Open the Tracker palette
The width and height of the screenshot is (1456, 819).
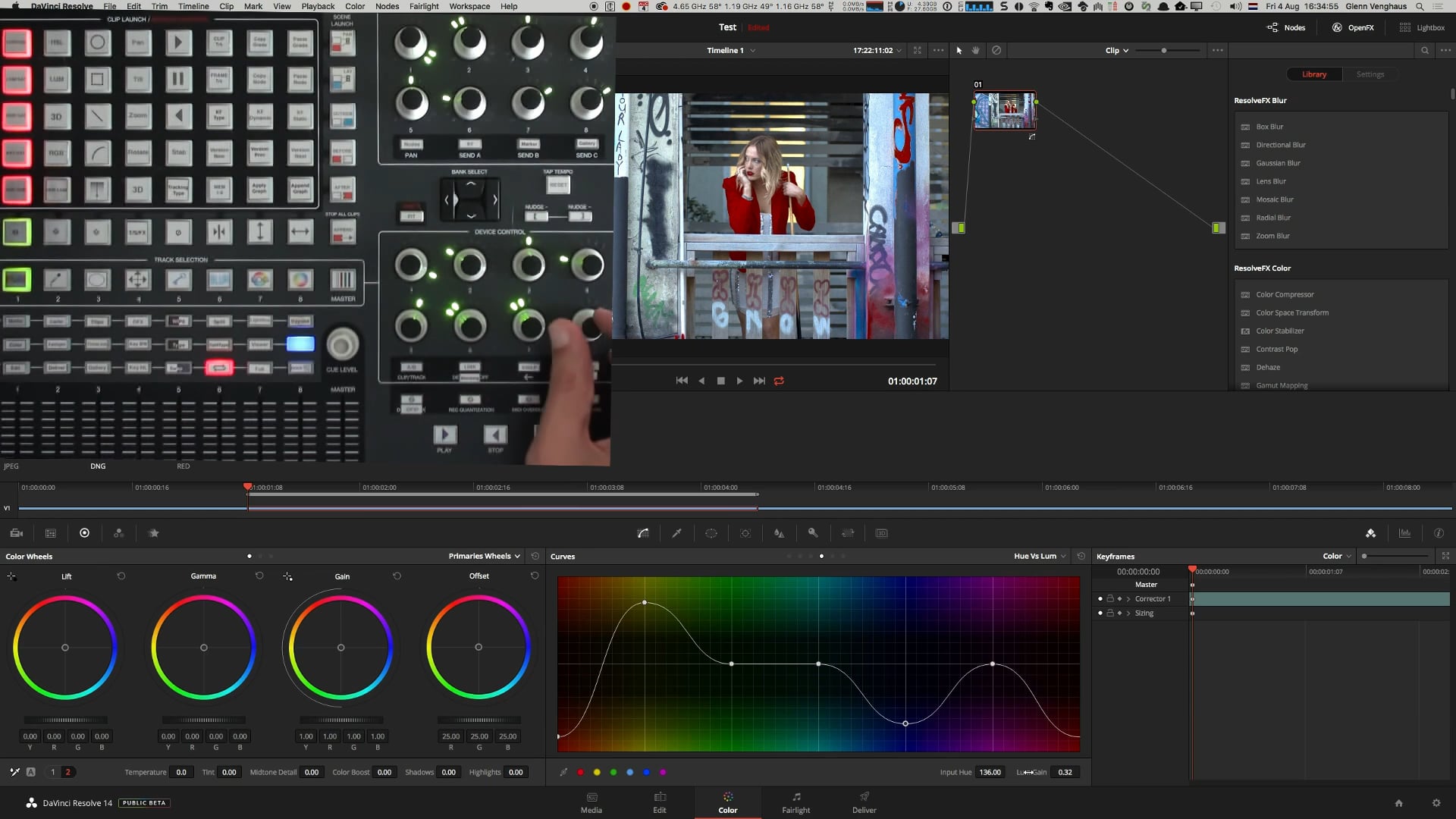click(745, 533)
